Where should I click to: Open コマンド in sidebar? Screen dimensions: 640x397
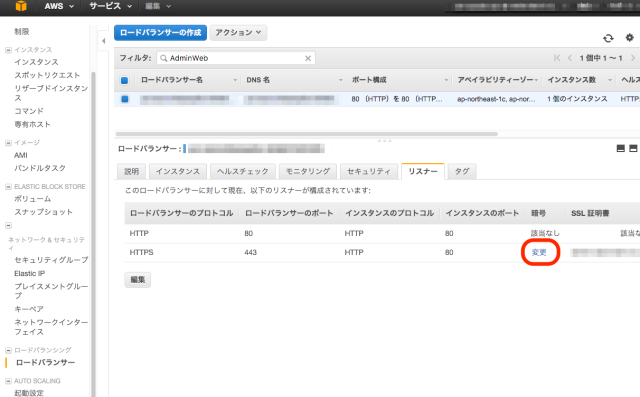pos(29,111)
